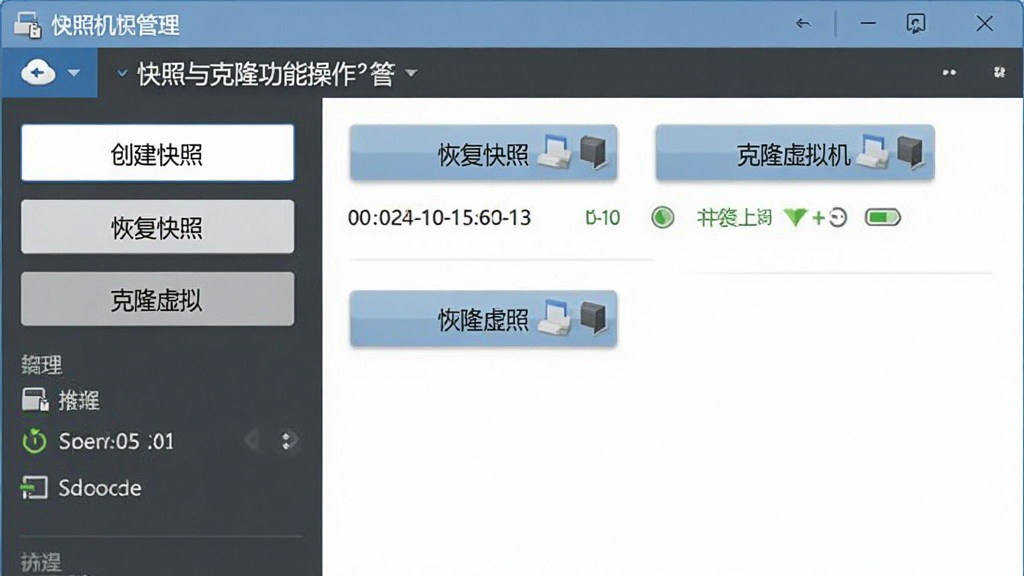This screenshot has height=576, width=1024.
Task: Click the snapshot manager app icon in title bar
Action: [x=27, y=25]
